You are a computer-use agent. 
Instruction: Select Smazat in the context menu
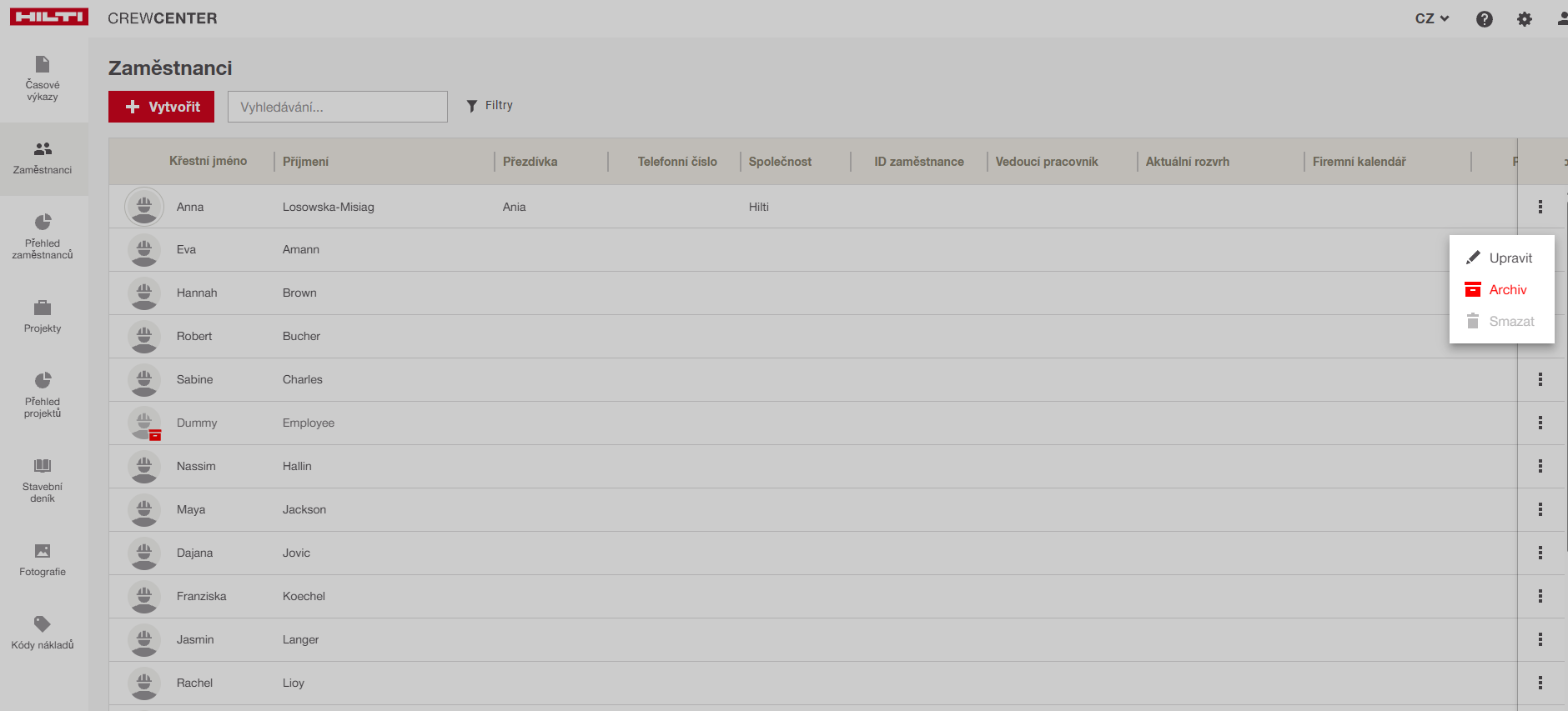click(x=1500, y=322)
